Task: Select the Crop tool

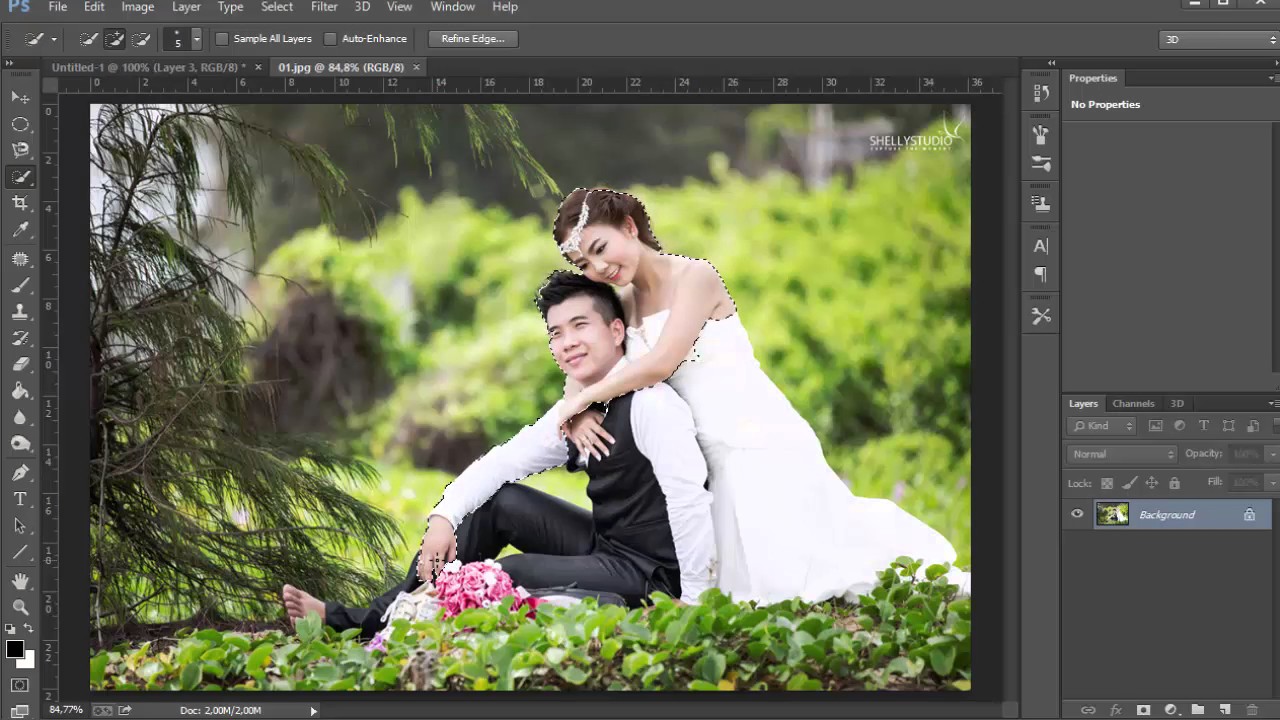Action: [x=20, y=204]
